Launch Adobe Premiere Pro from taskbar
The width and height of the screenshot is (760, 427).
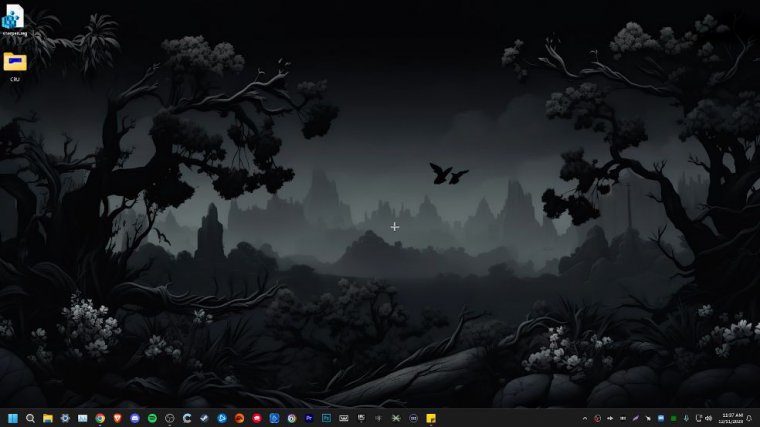click(x=309, y=418)
